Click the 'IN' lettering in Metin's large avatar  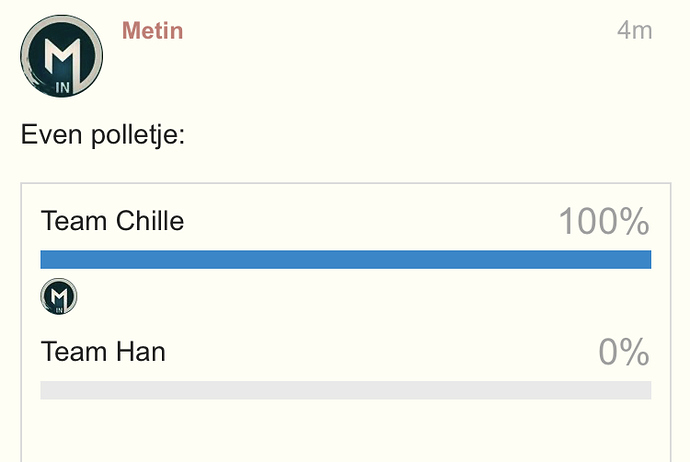click(x=62, y=88)
